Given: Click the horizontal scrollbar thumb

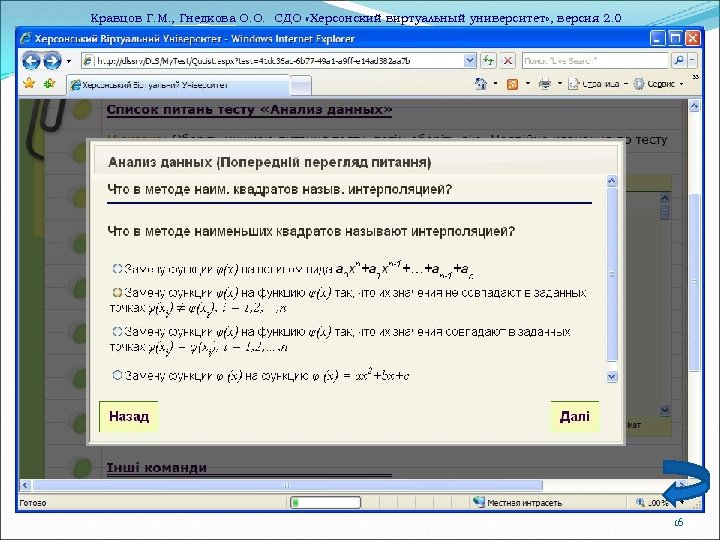Looking at the screenshot, I should [x=287, y=485].
